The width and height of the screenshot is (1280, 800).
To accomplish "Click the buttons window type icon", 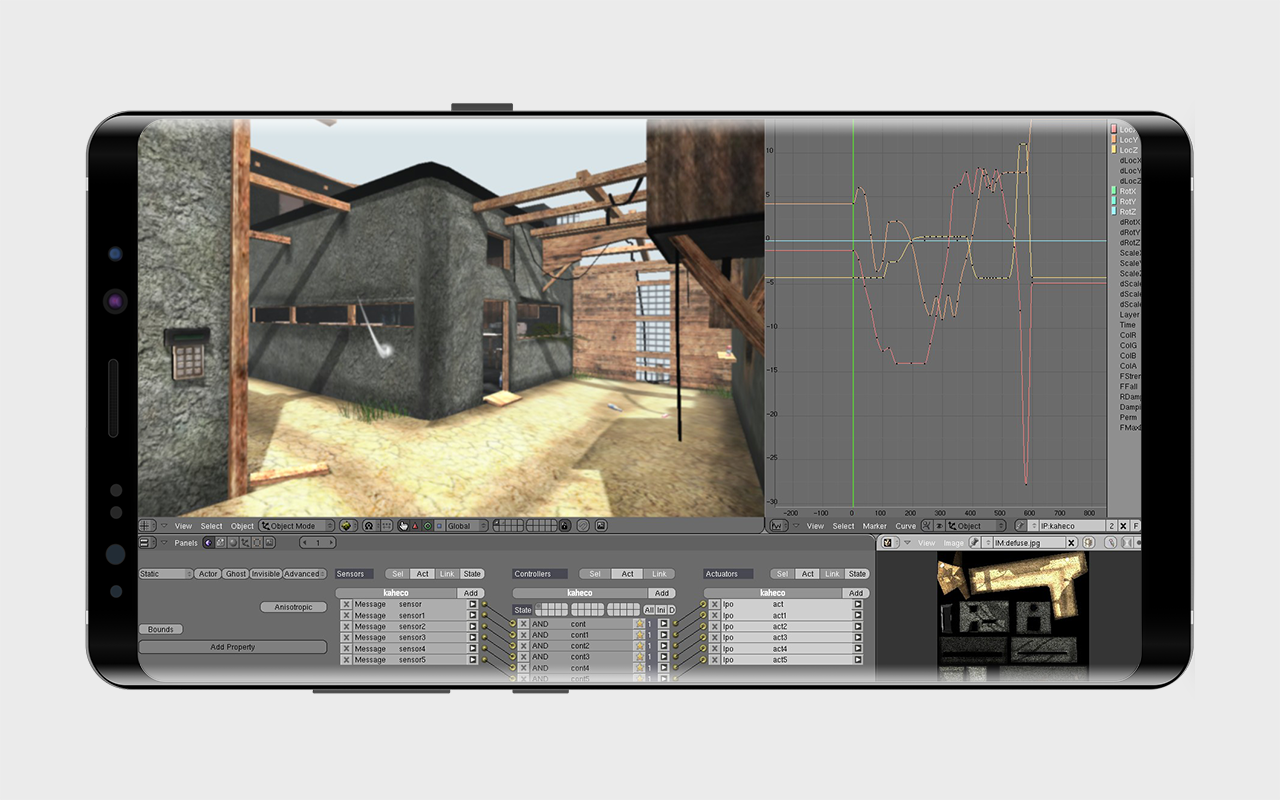I will point(146,543).
